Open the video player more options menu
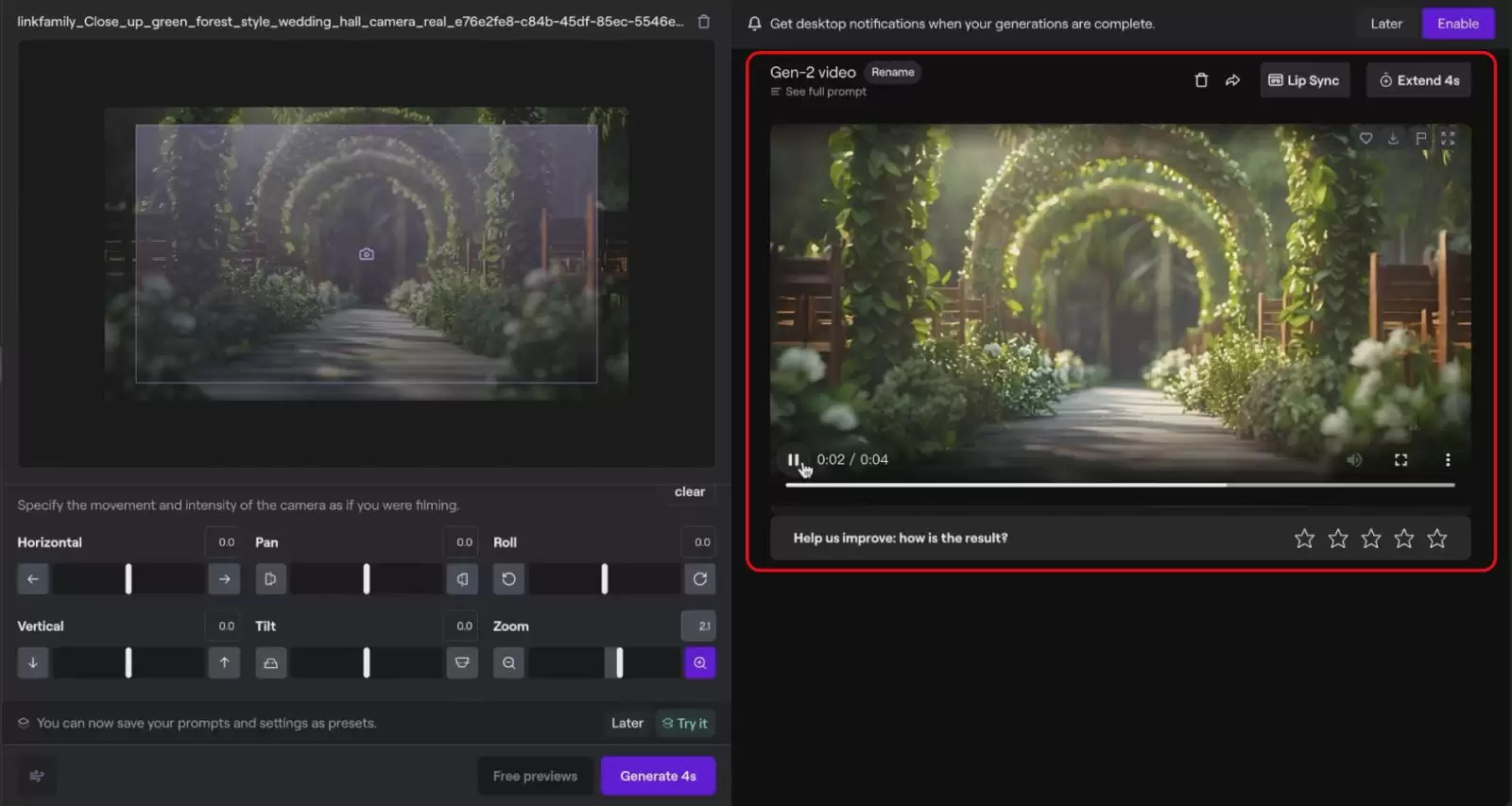The height and width of the screenshot is (806, 1512). tap(1447, 460)
